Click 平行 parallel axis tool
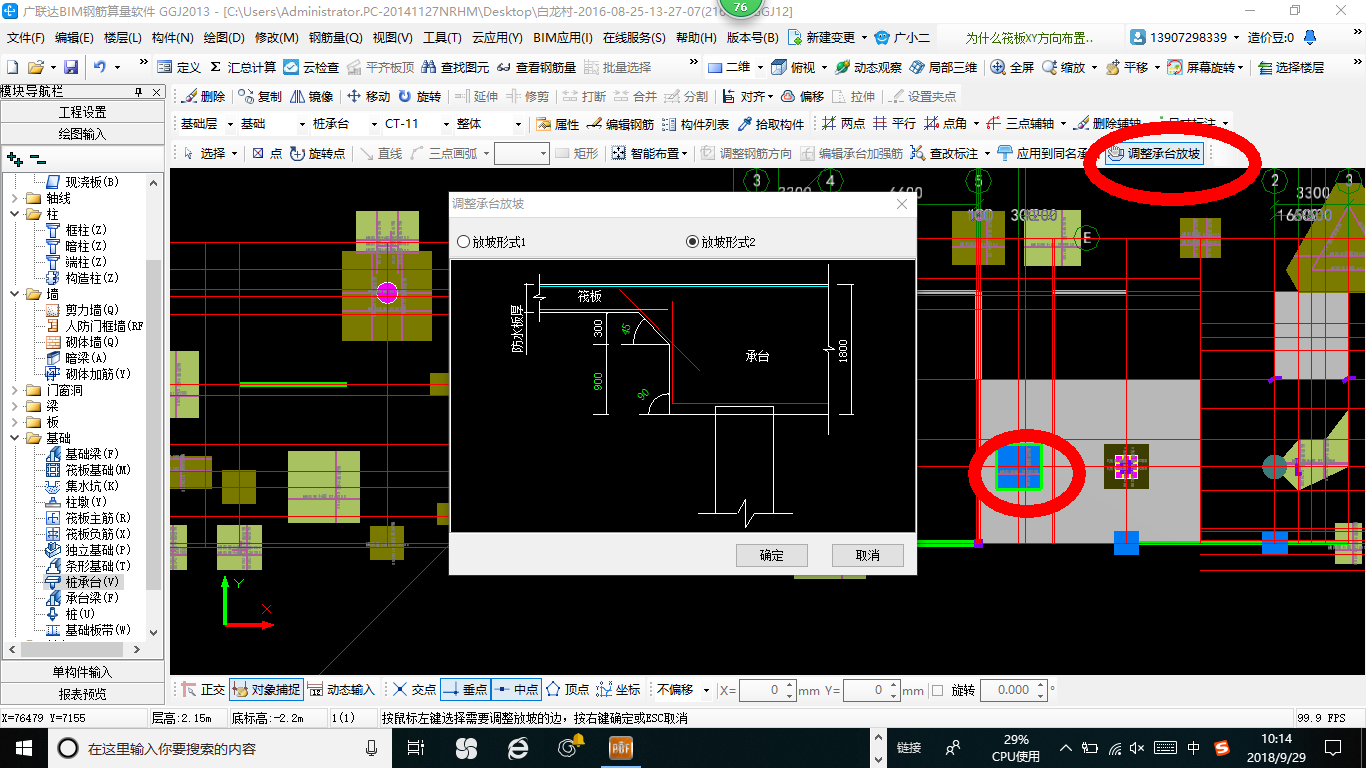This screenshot has width=1366, height=768. [894, 124]
